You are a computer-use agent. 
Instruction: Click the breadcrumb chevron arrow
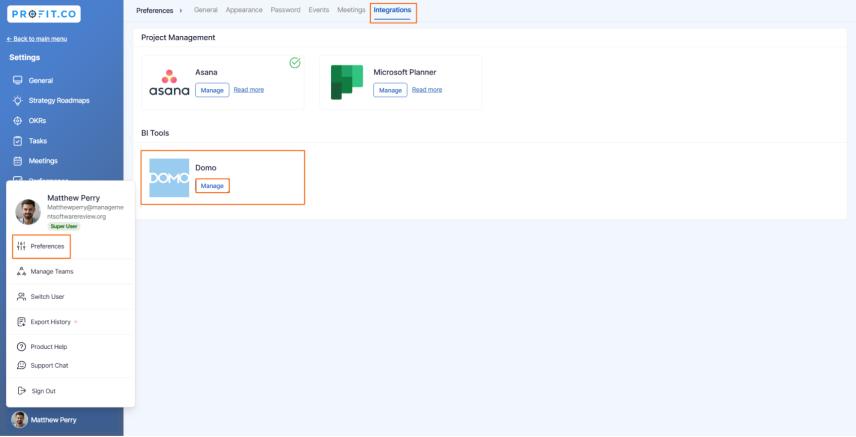[181, 10]
